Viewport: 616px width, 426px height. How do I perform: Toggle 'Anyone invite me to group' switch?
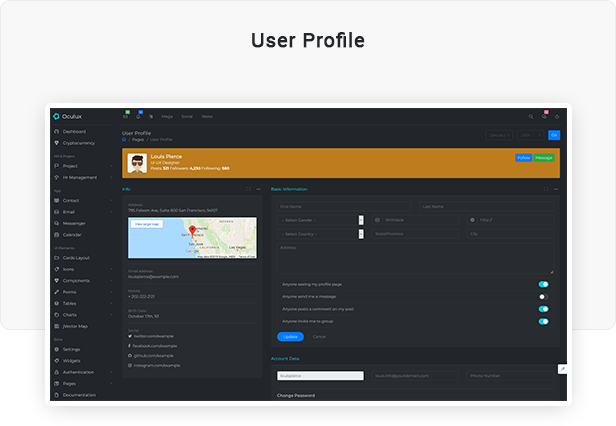click(543, 321)
